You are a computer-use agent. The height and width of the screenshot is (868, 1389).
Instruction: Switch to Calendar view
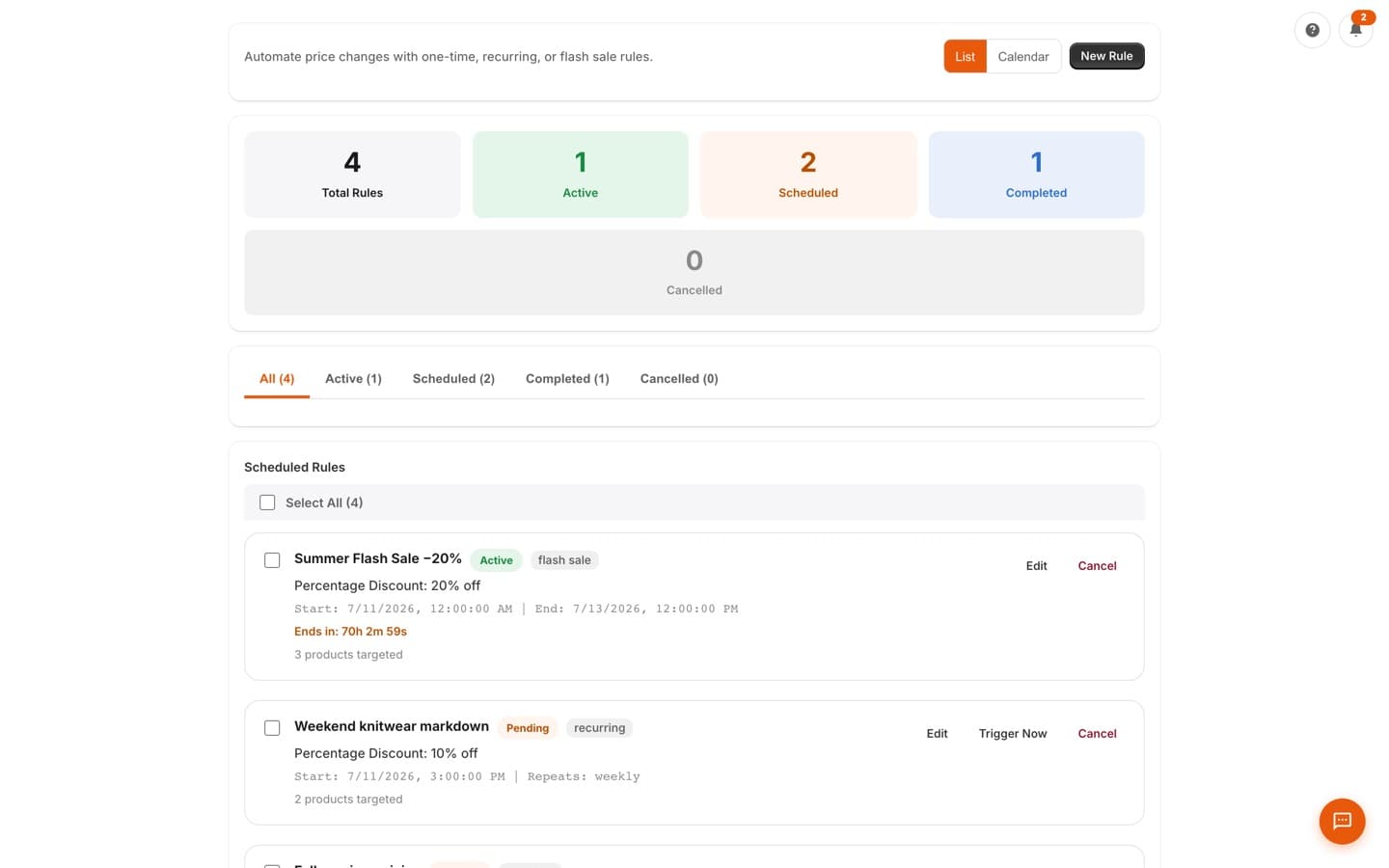click(1023, 57)
